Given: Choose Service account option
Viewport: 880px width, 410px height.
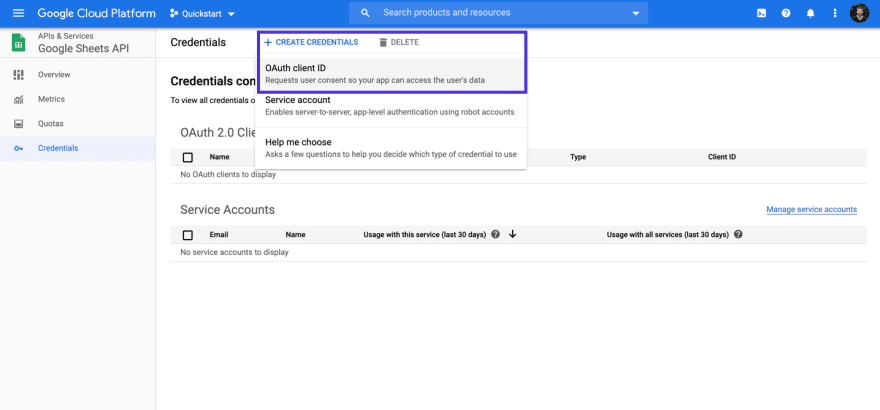Looking at the screenshot, I should (x=391, y=106).
